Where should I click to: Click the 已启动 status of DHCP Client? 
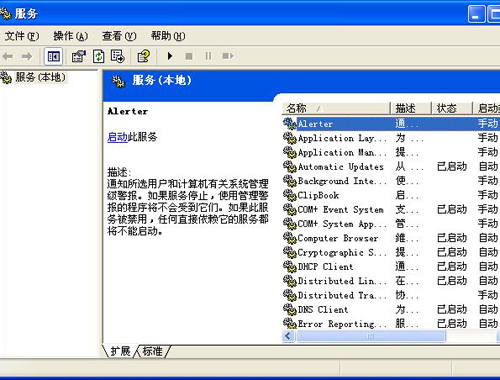pyautogui.click(x=452, y=267)
